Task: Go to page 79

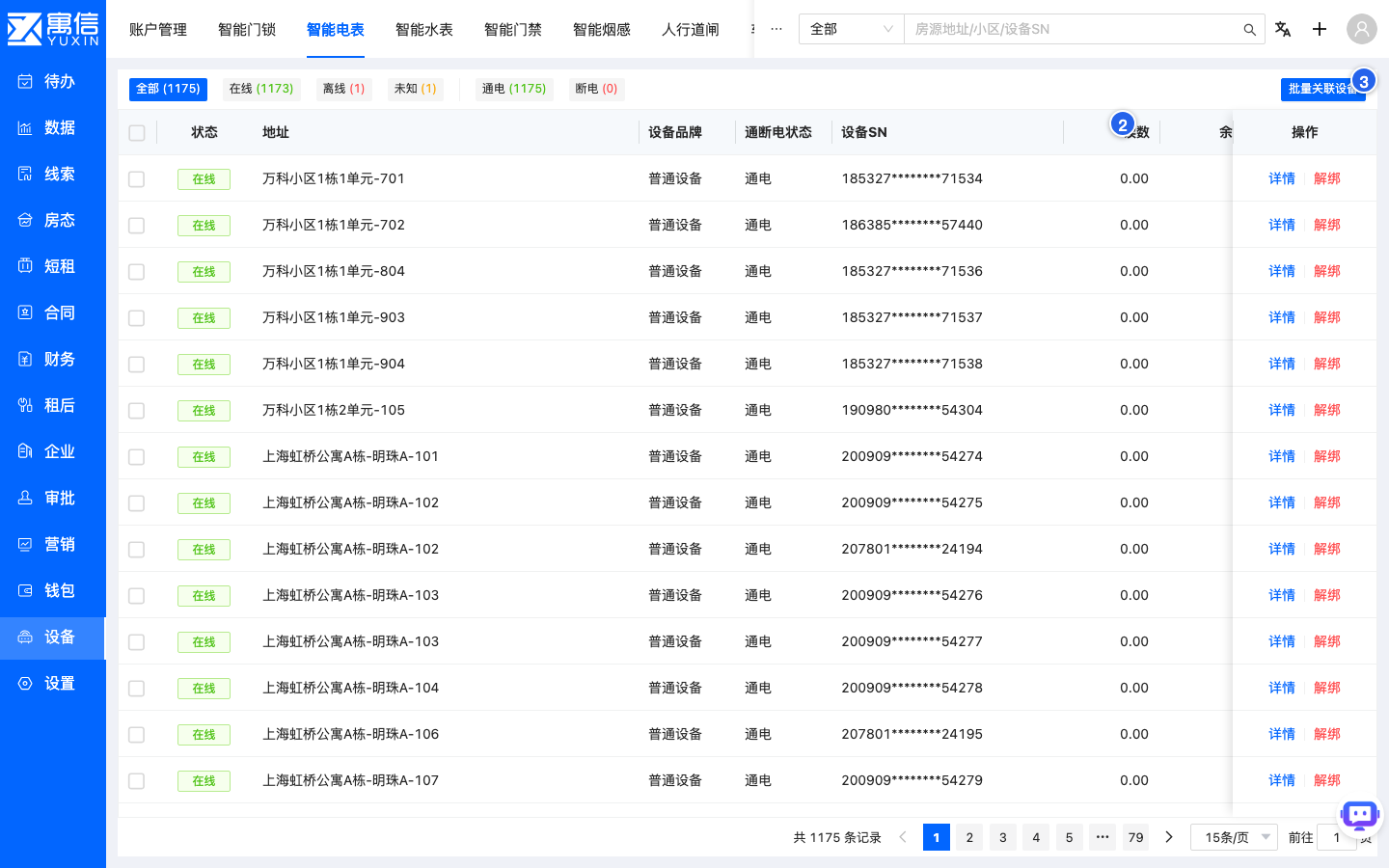Action: [1136, 837]
